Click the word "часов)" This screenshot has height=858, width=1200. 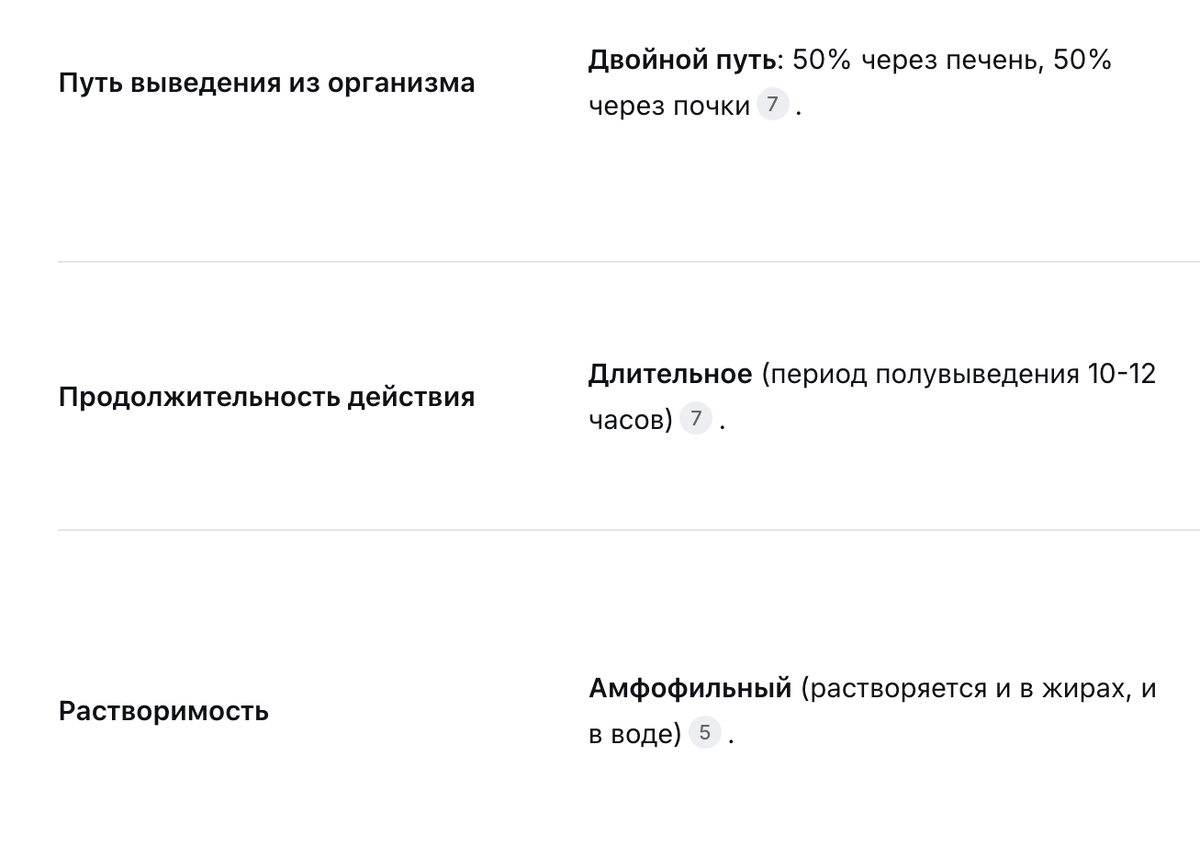coord(630,421)
